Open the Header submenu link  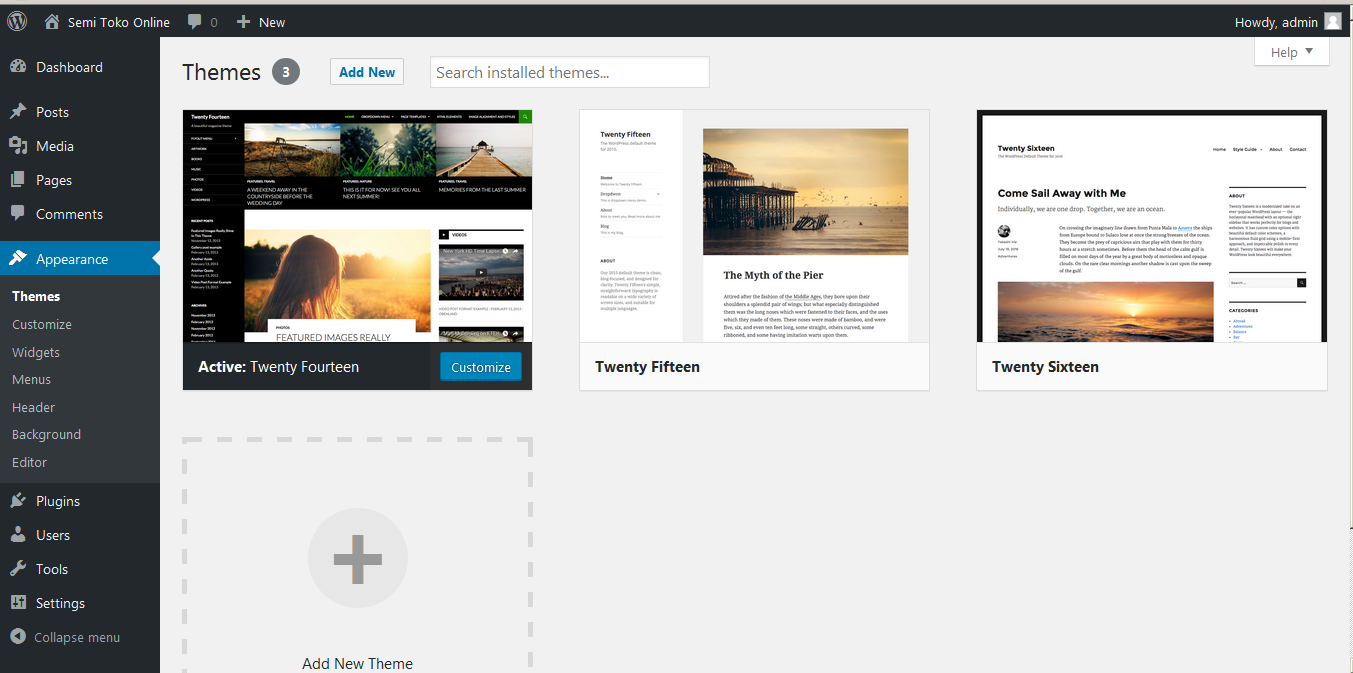pos(33,407)
